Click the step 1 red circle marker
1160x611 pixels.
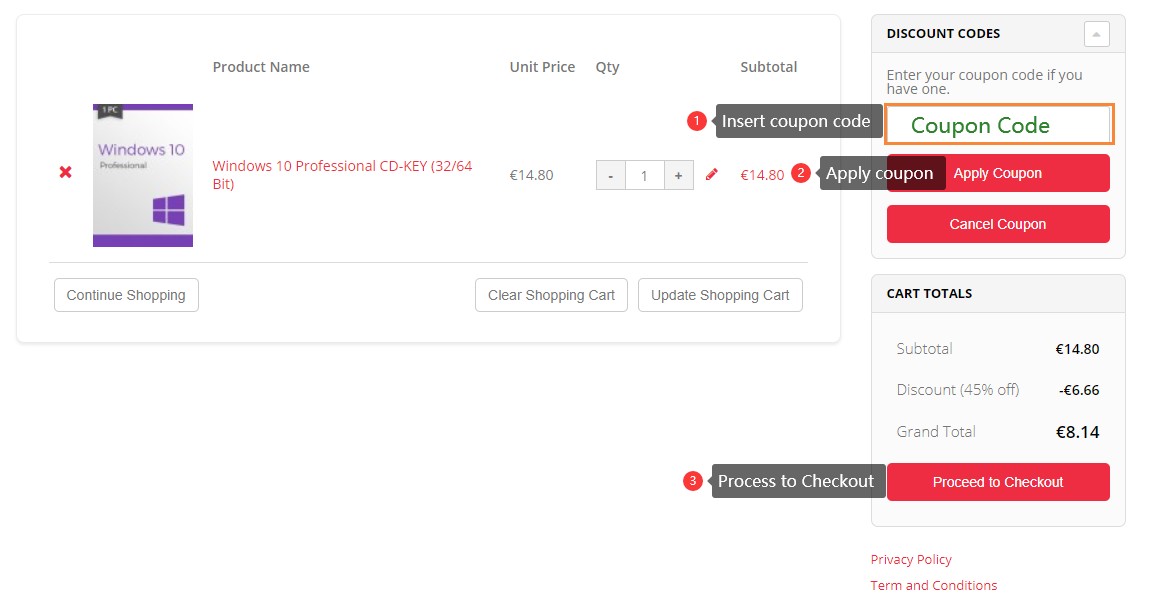point(696,121)
